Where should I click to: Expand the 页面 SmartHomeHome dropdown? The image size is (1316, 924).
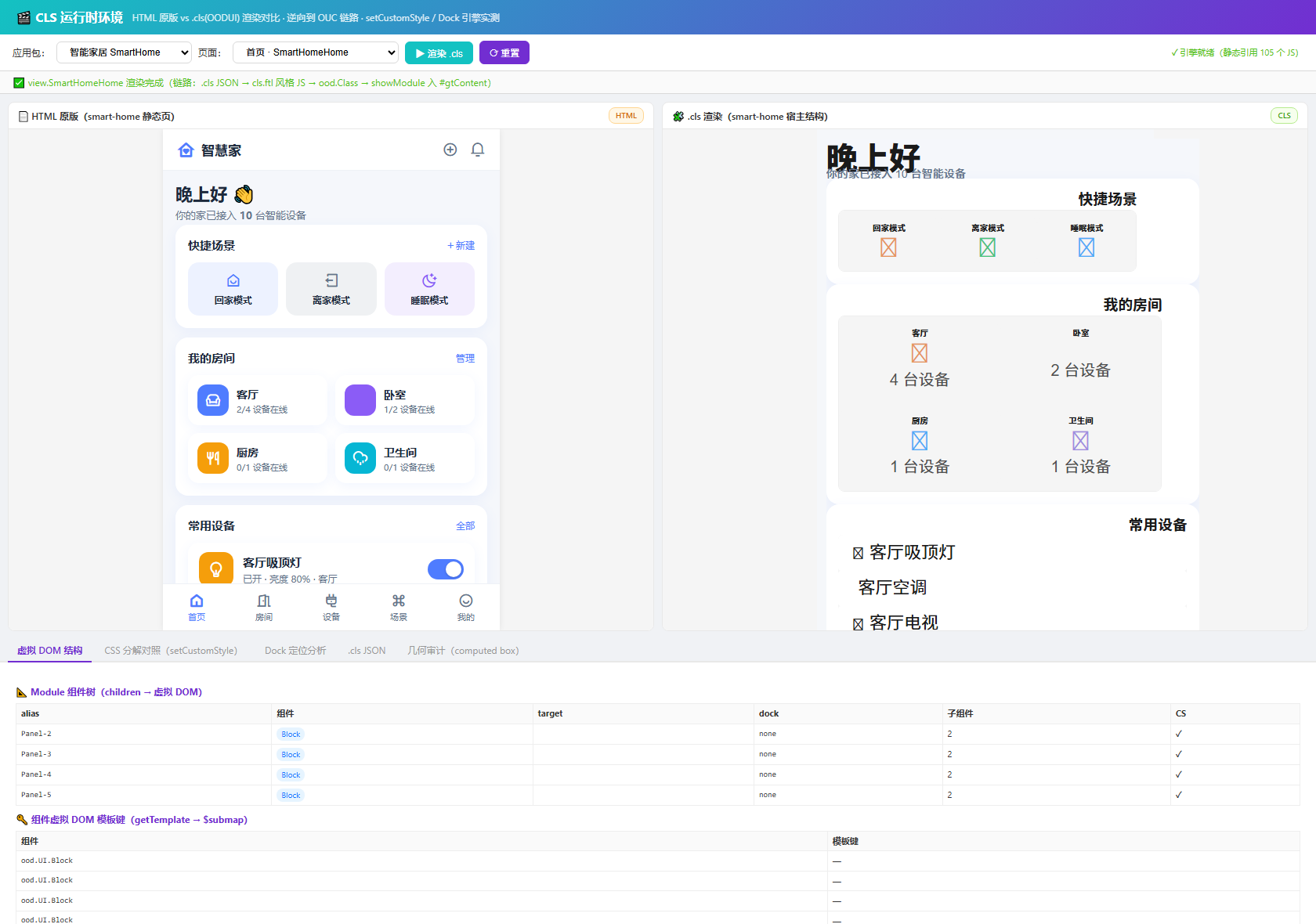tap(316, 52)
